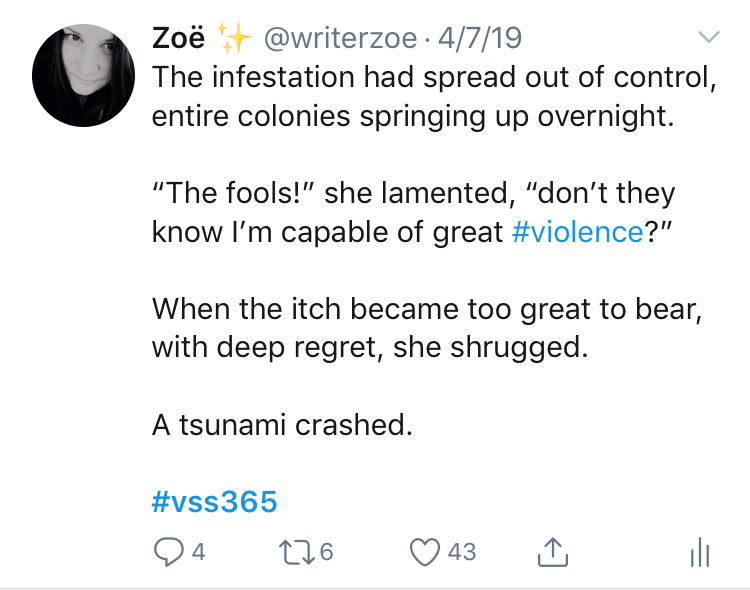Click the "When the itch became" paragraph
This screenshot has width=750, height=590.
427,328
